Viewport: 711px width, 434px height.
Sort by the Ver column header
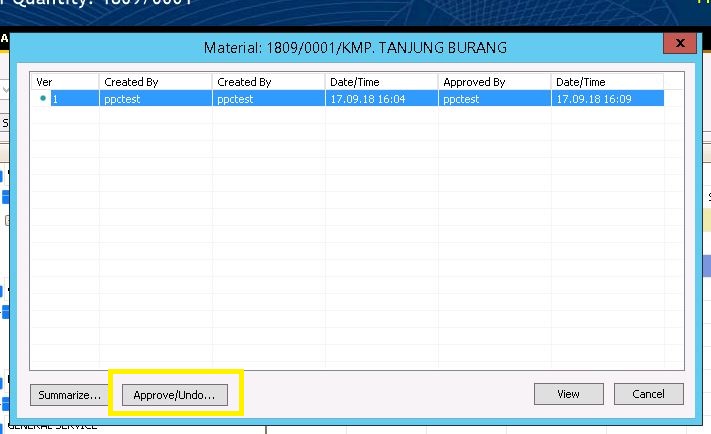coord(64,81)
